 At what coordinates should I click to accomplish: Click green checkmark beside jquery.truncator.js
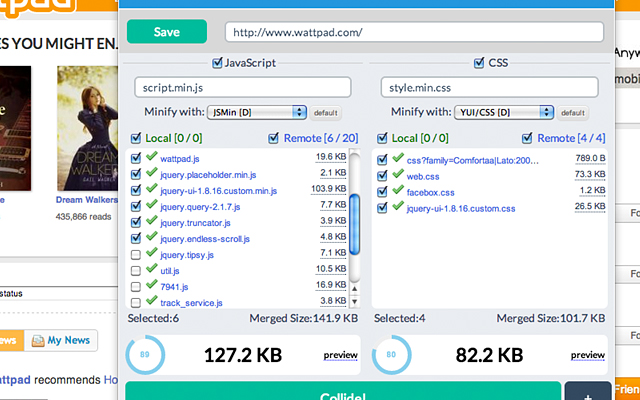[152, 220]
